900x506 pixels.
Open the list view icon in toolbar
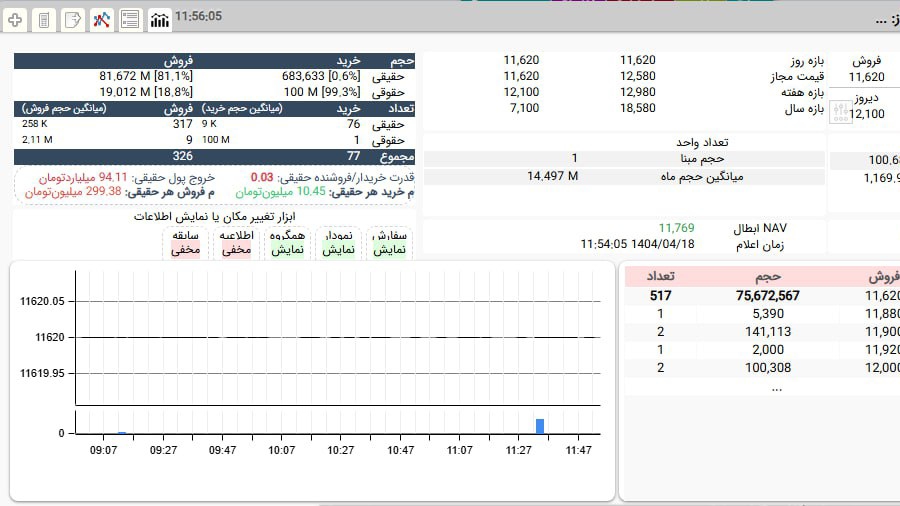tap(130, 20)
